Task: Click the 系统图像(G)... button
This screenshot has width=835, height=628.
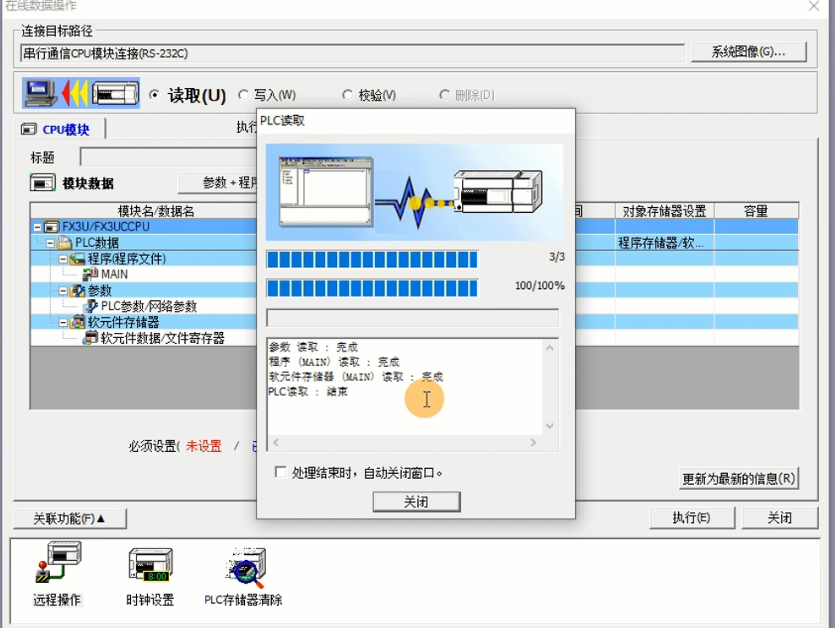Action: [x=748, y=52]
